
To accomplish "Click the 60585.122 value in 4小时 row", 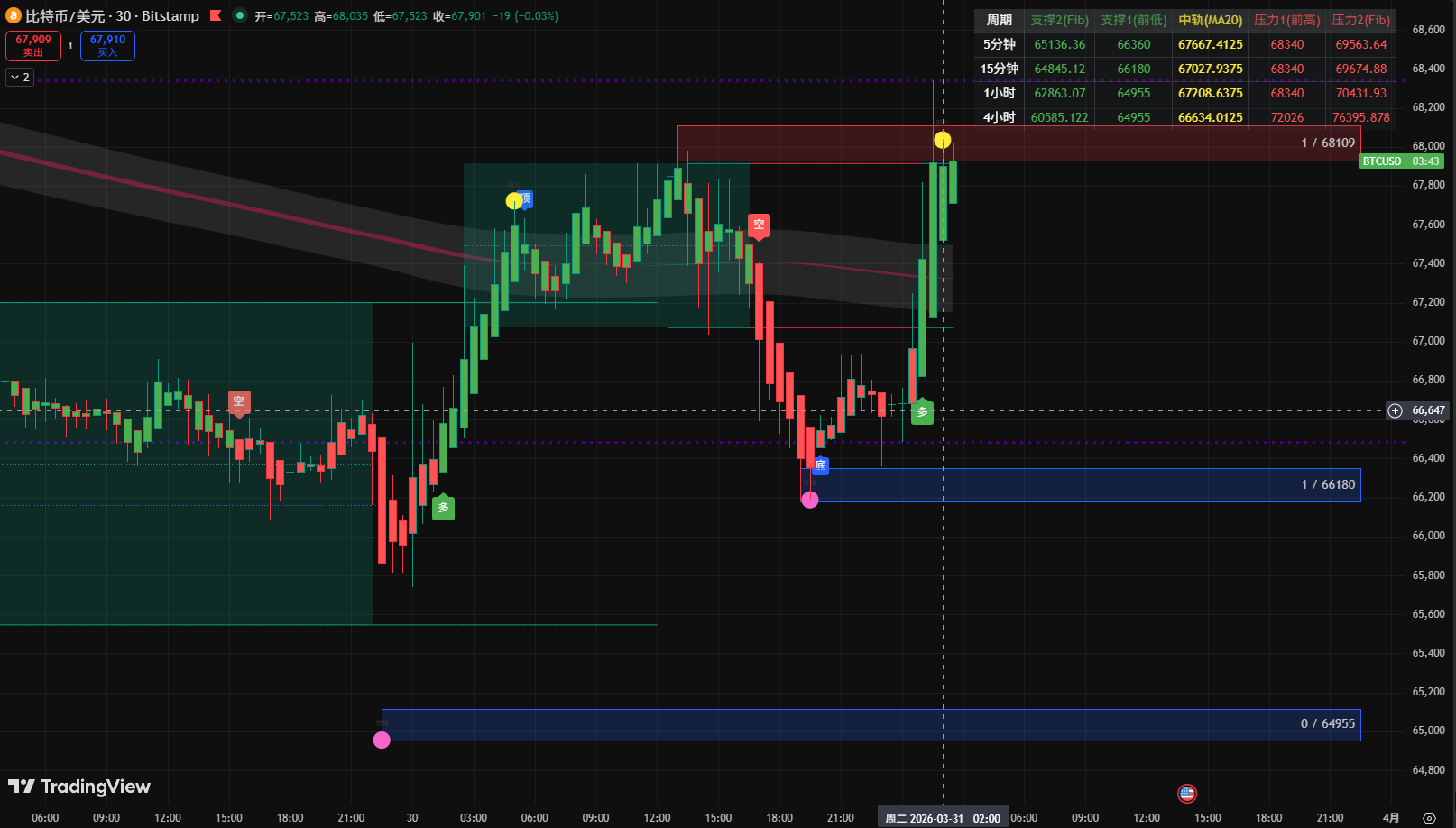I will pyautogui.click(x=1060, y=117).
